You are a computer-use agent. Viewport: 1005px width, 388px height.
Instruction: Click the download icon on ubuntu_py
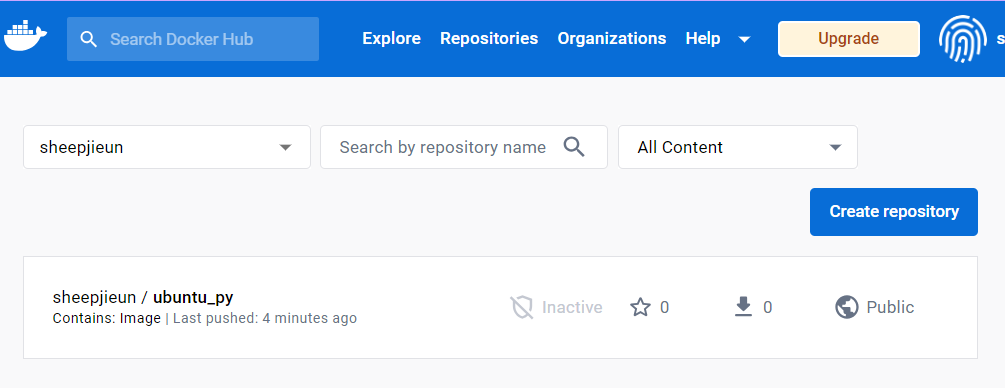(x=743, y=307)
